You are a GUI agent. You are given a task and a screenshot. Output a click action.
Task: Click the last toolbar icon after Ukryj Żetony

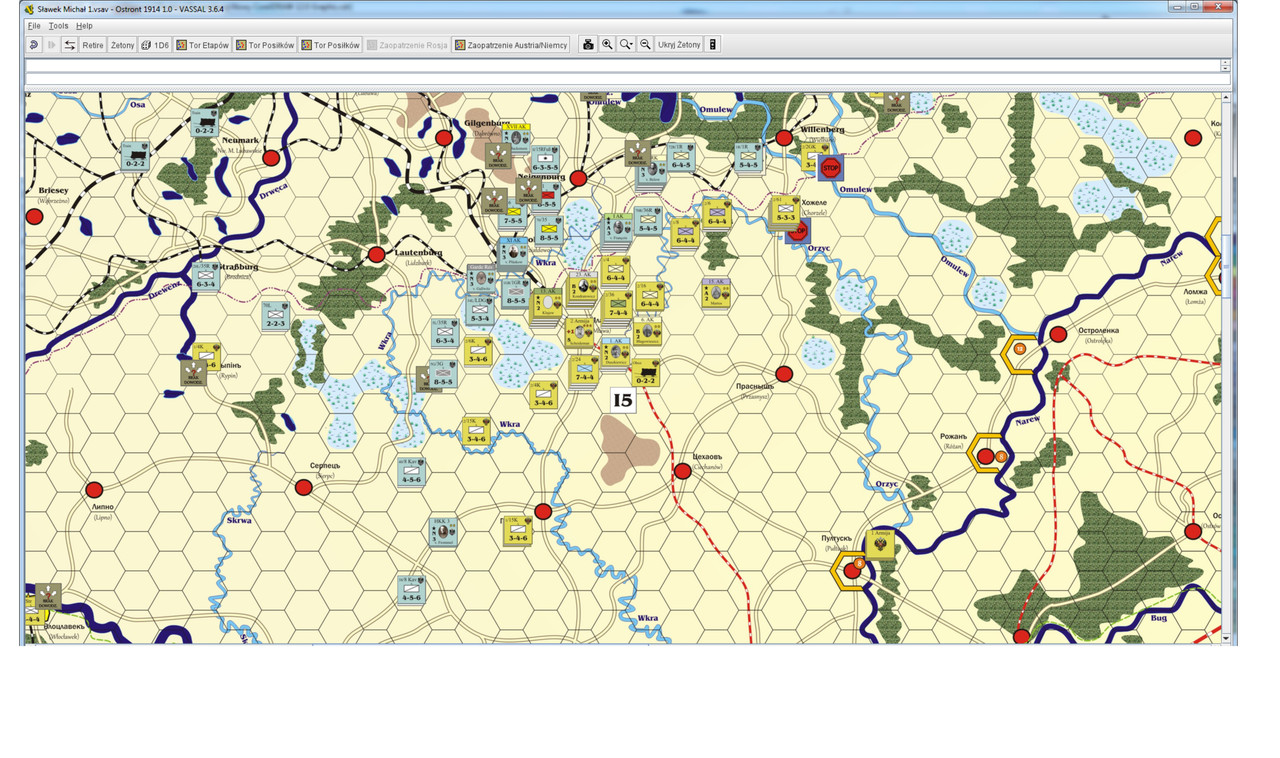point(713,45)
